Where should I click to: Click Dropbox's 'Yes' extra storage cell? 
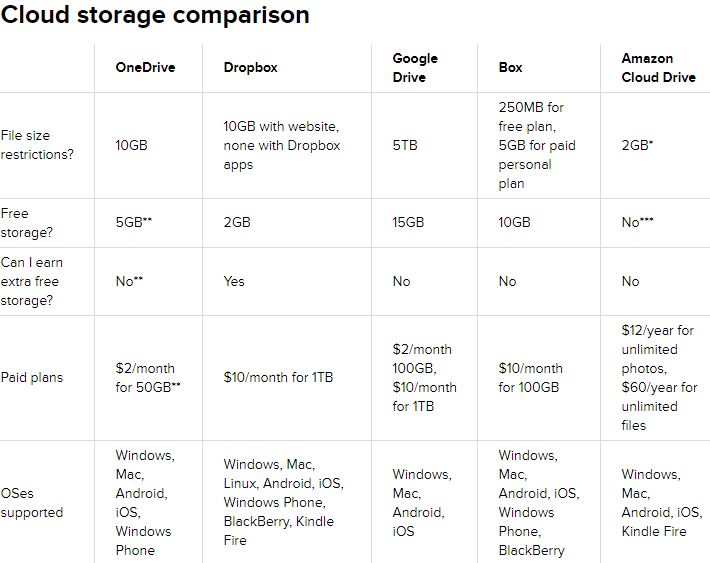click(x=234, y=281)
